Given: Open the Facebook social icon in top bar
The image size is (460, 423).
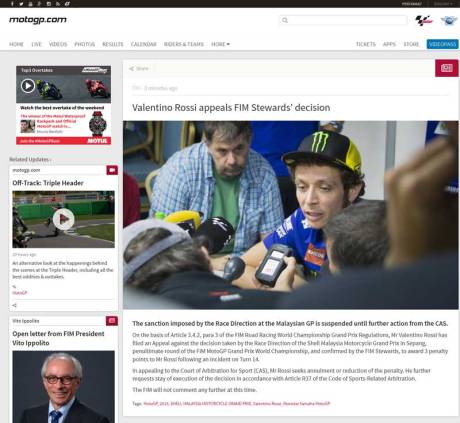Looking at the screenshot, I should click(12, 4).
